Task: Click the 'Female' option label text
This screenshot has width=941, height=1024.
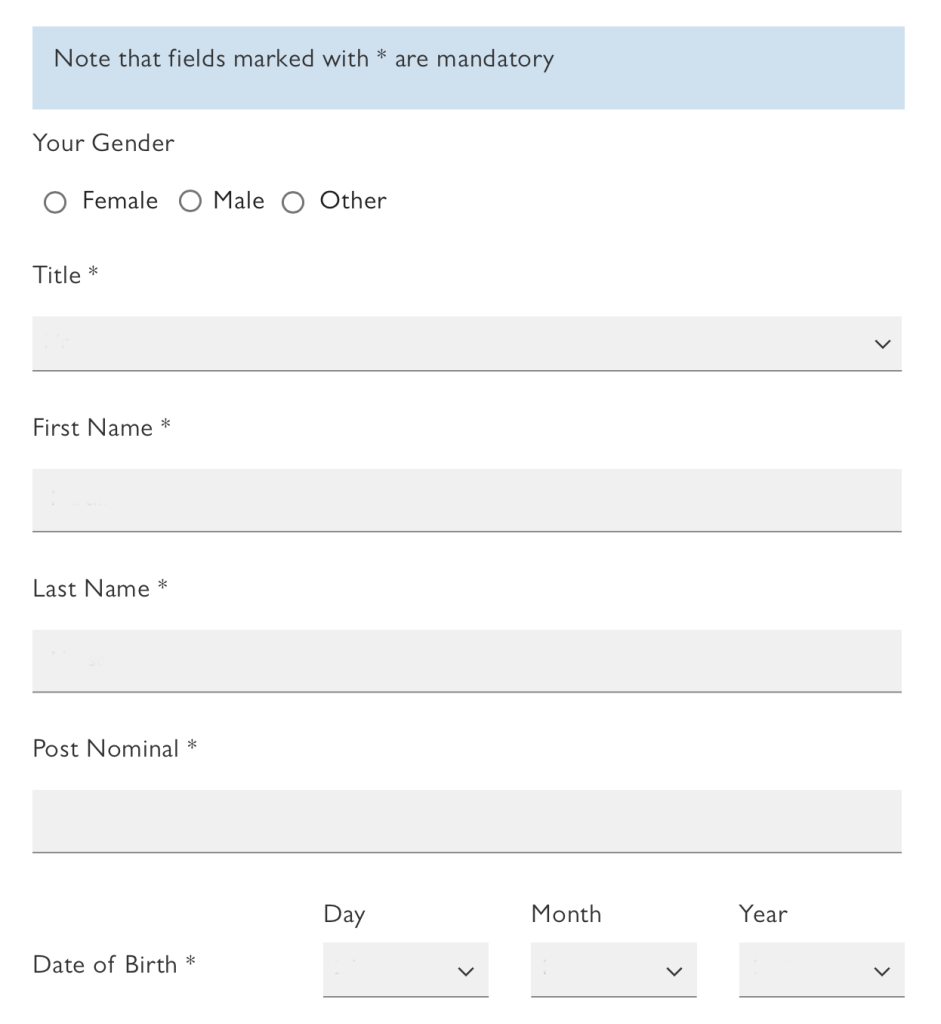Action: [120, 201]
